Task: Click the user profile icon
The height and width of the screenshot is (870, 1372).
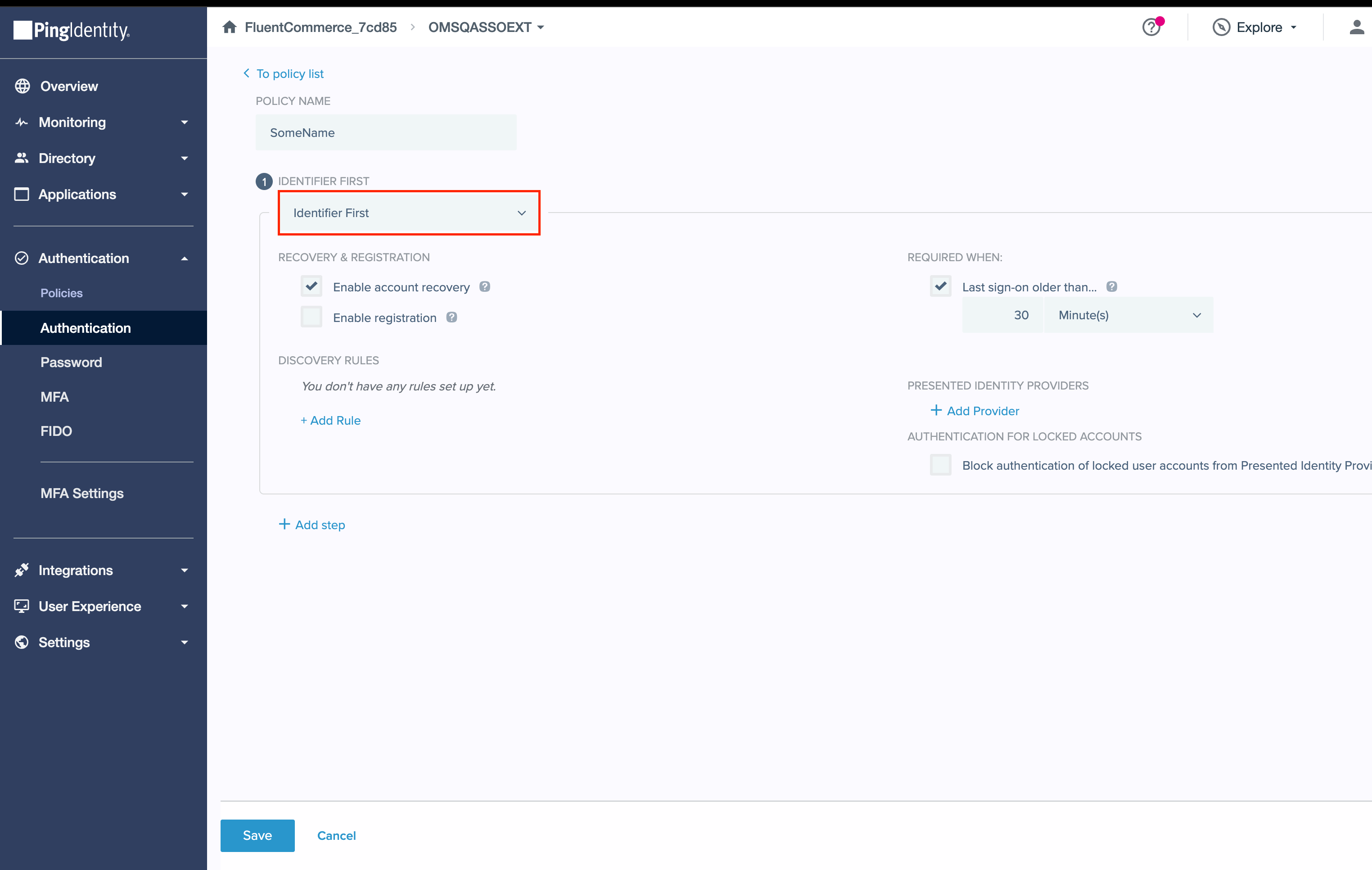Action: click(x=1356, y=27)
